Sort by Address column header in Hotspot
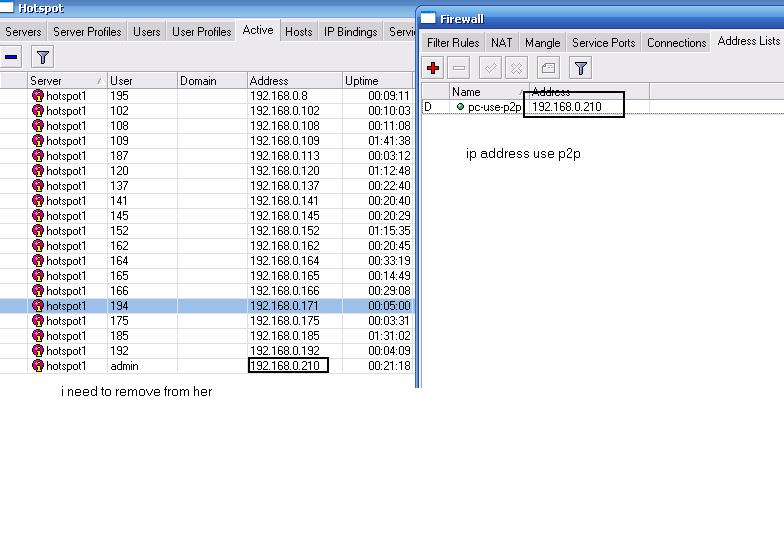Screen dimensions: 784x538 point(295,80)
